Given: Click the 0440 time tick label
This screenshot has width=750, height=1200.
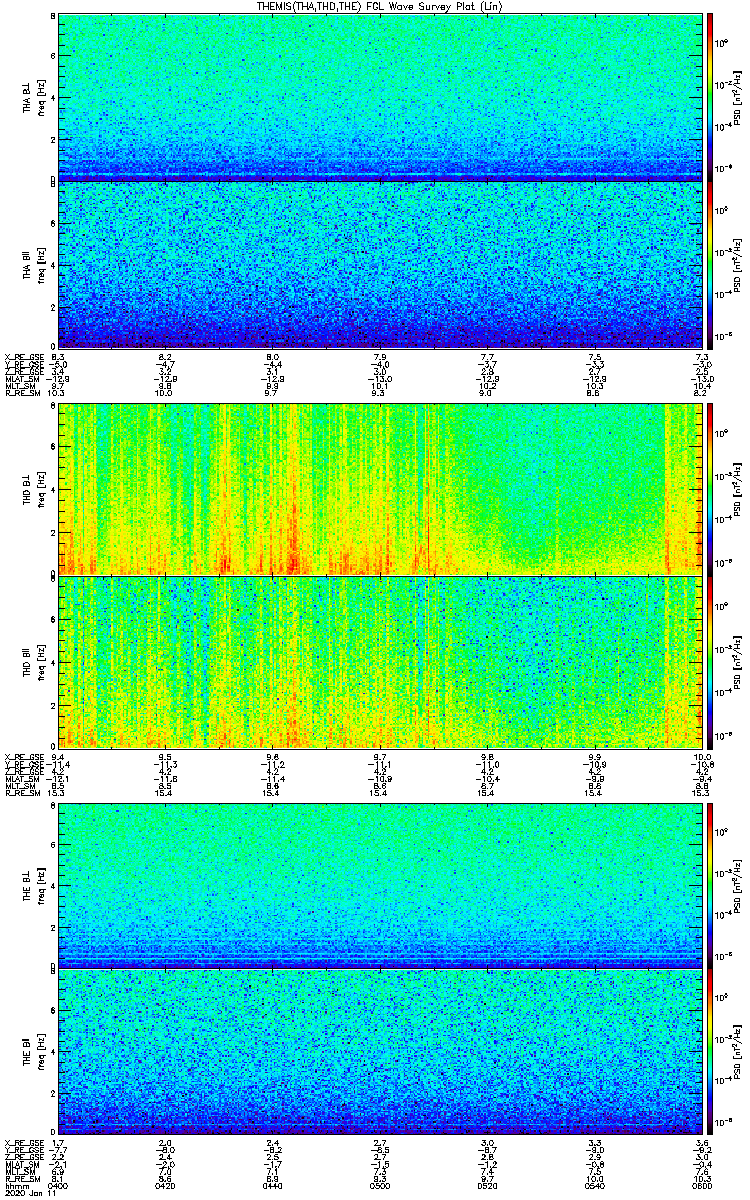Looking at the screenshot, I should [x=273, y=1187].
